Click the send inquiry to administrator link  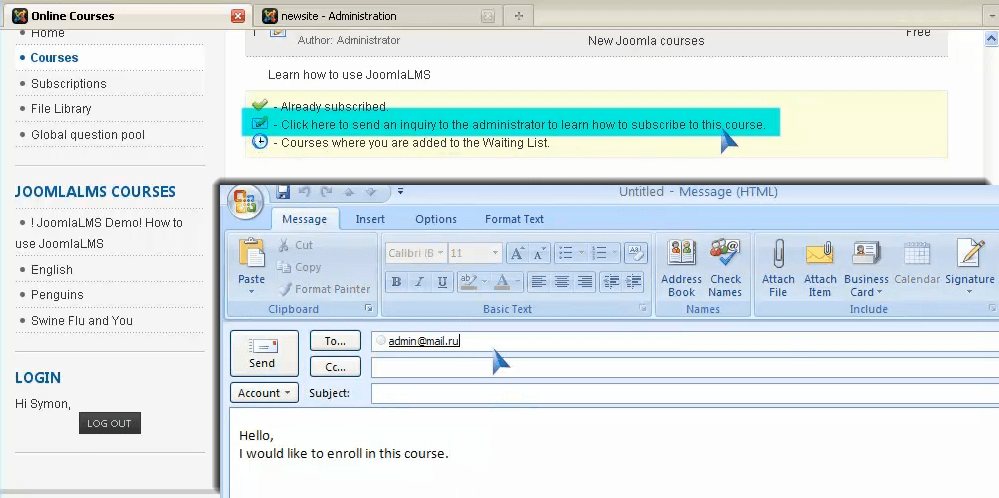522,125
